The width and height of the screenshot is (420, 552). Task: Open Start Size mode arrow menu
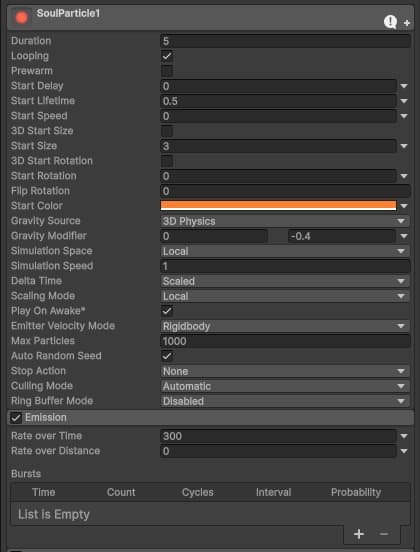(x=404, y=146)
